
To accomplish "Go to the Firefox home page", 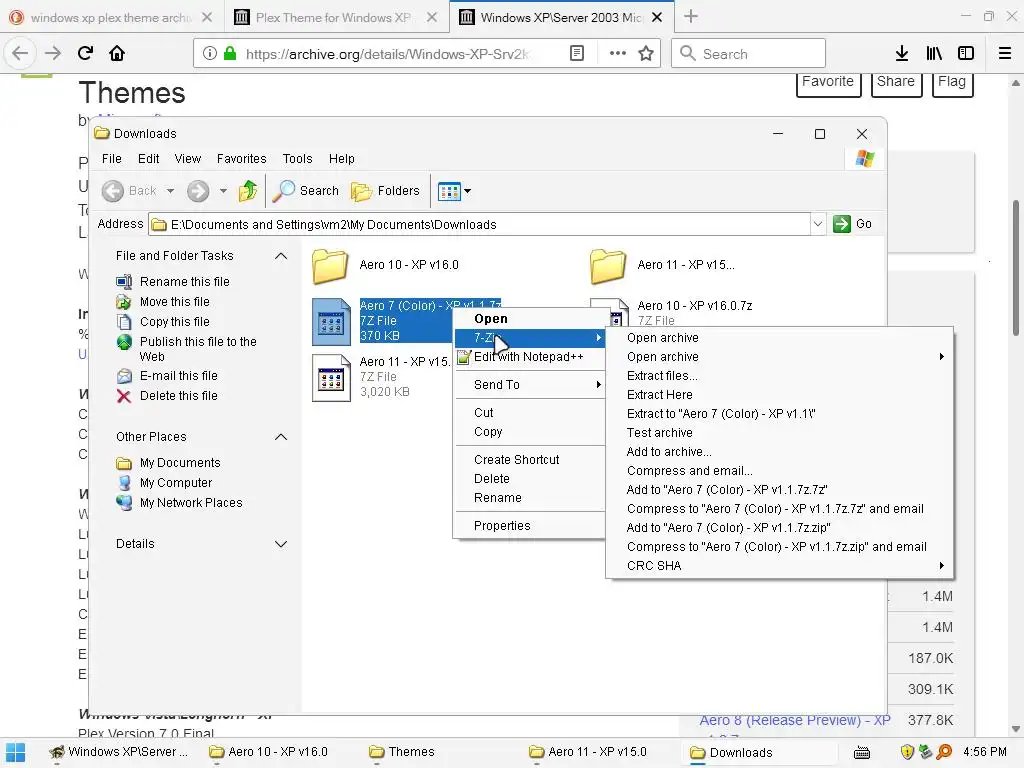I will pos(117,53).
